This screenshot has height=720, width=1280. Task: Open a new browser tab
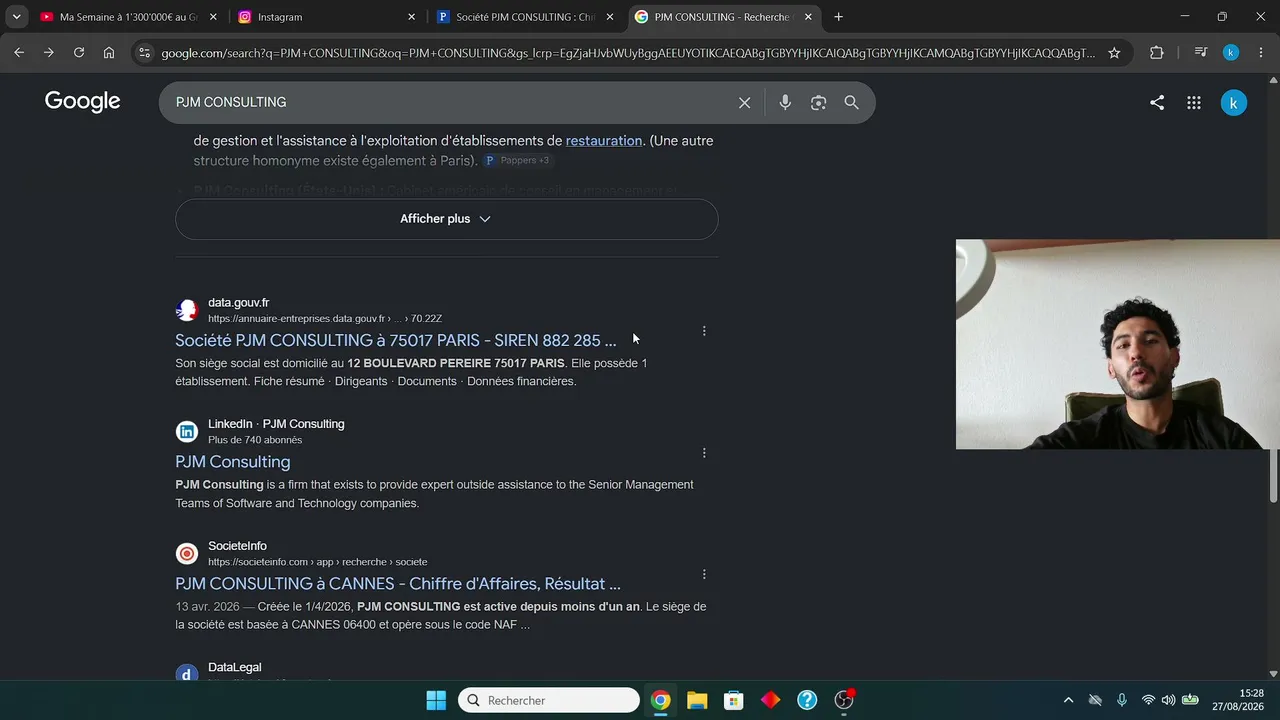pyautogui.click(x=838, y=17)
